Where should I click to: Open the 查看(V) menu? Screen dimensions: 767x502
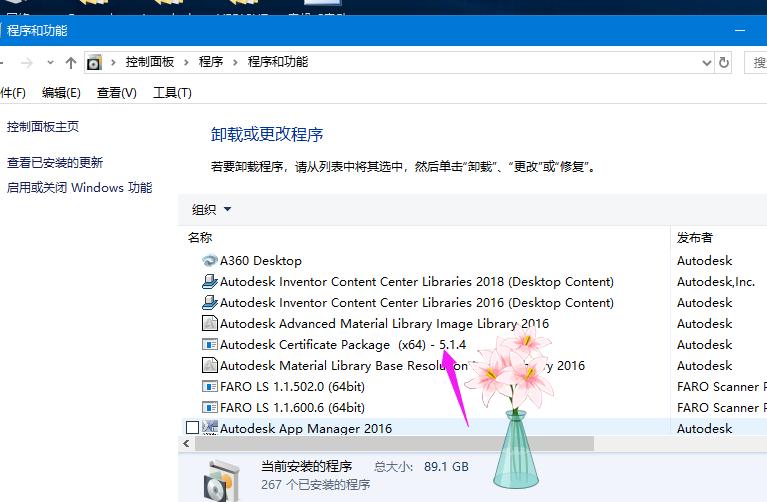(x=116, y=92)
